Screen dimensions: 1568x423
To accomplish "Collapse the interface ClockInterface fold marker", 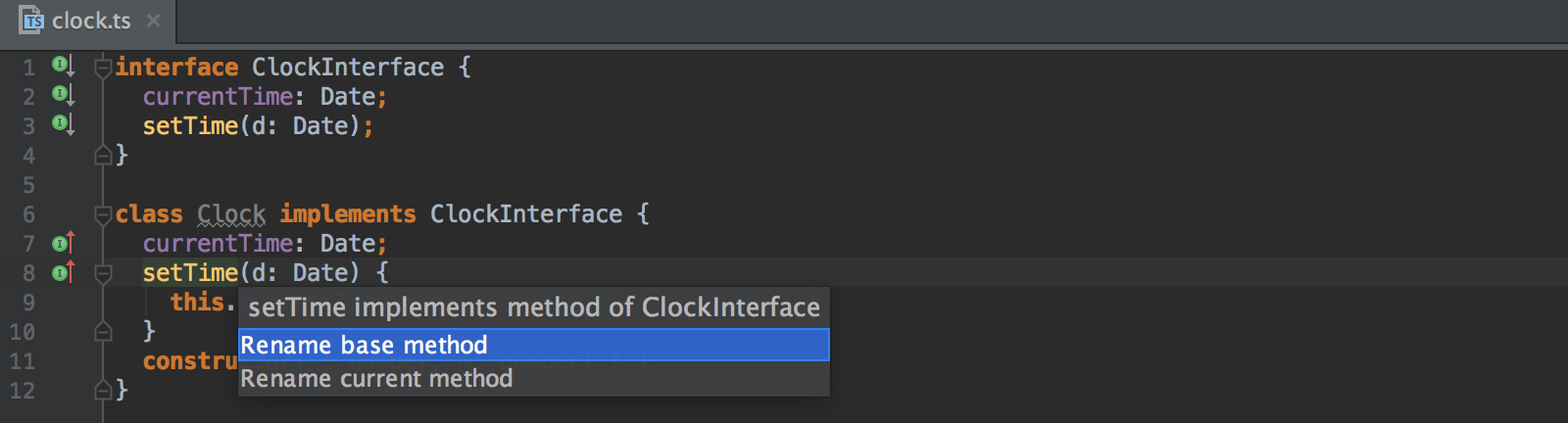I will [x=103, y=67].
